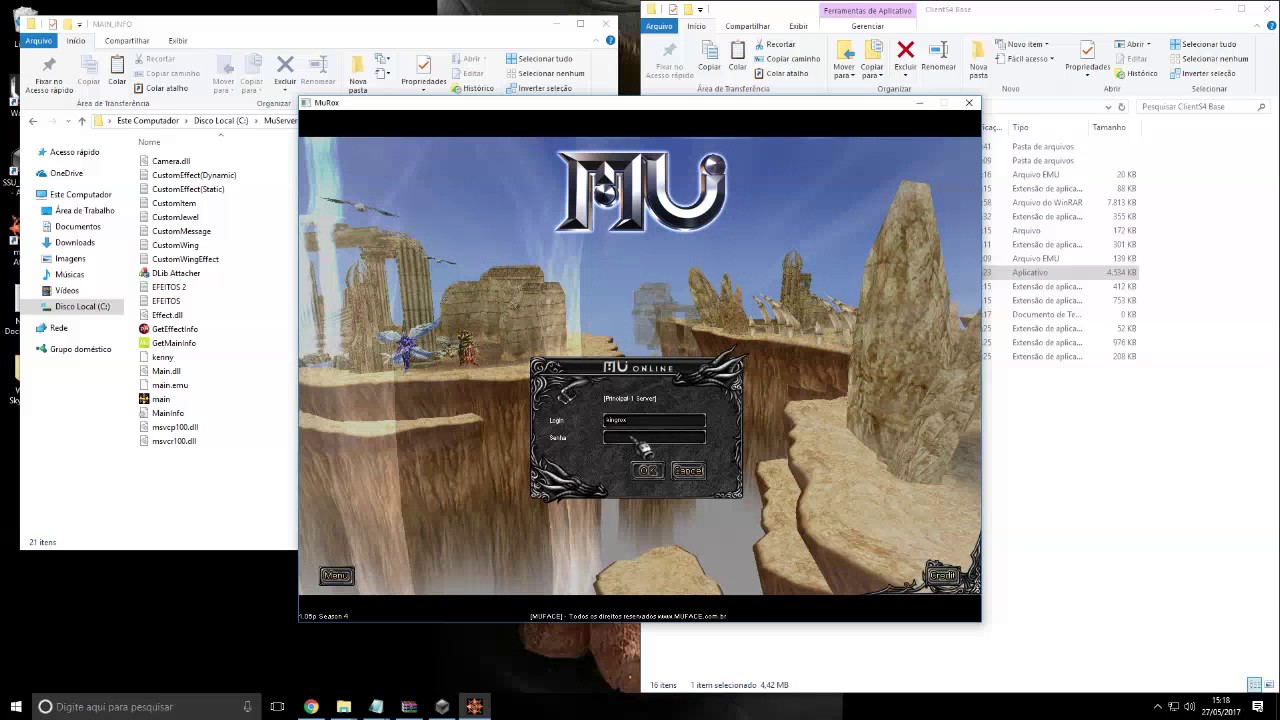Select DLib Attacher file in list

click(176, 273)
